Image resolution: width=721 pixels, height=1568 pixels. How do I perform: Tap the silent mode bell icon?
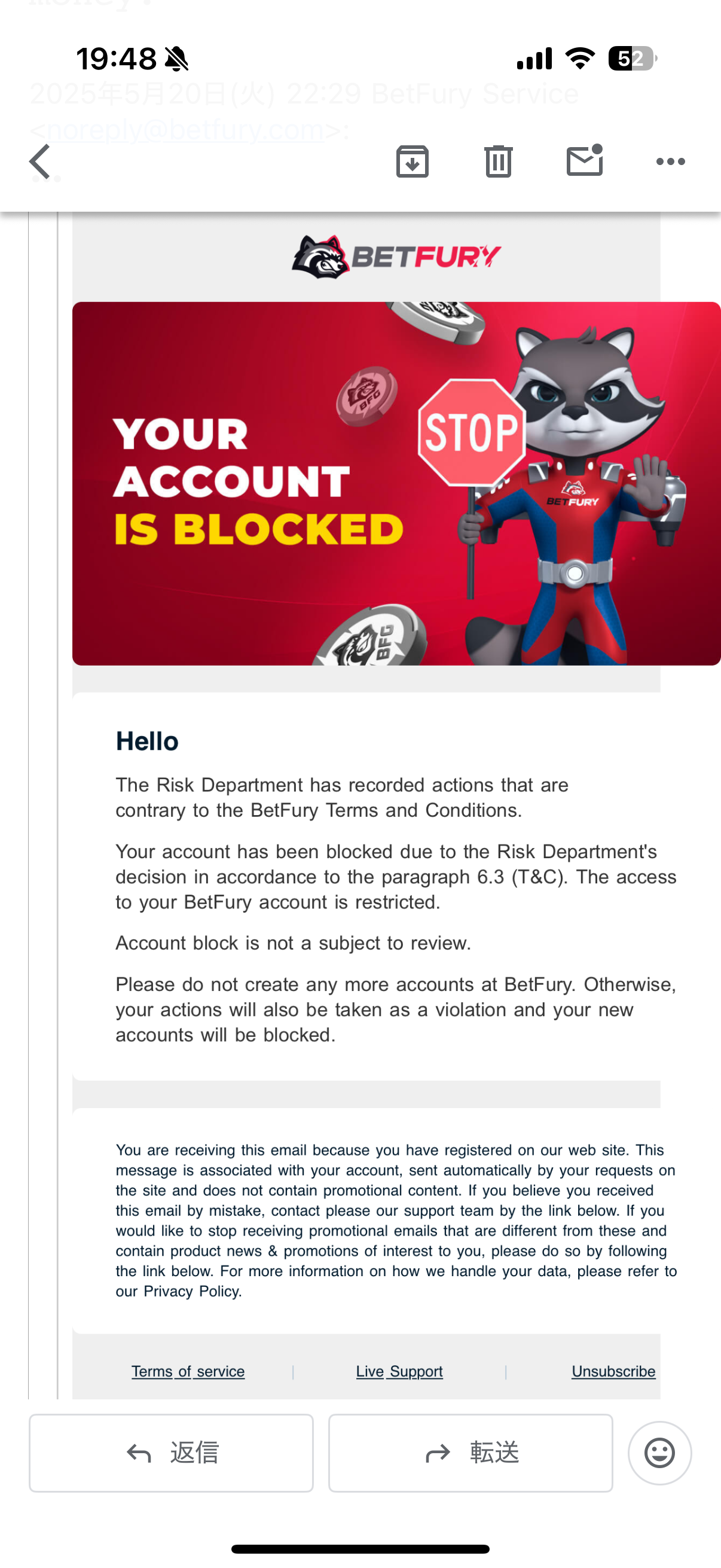pyautogui.click(x=177, y=59)
